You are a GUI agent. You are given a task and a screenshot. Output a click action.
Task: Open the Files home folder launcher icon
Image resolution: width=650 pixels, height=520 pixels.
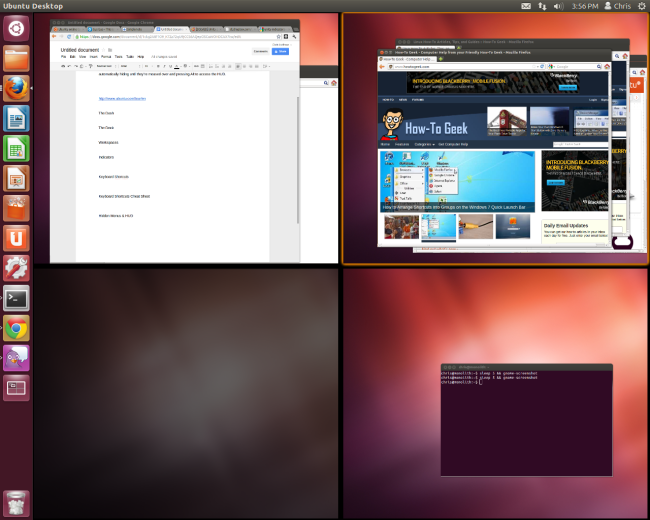coord(16,59)
